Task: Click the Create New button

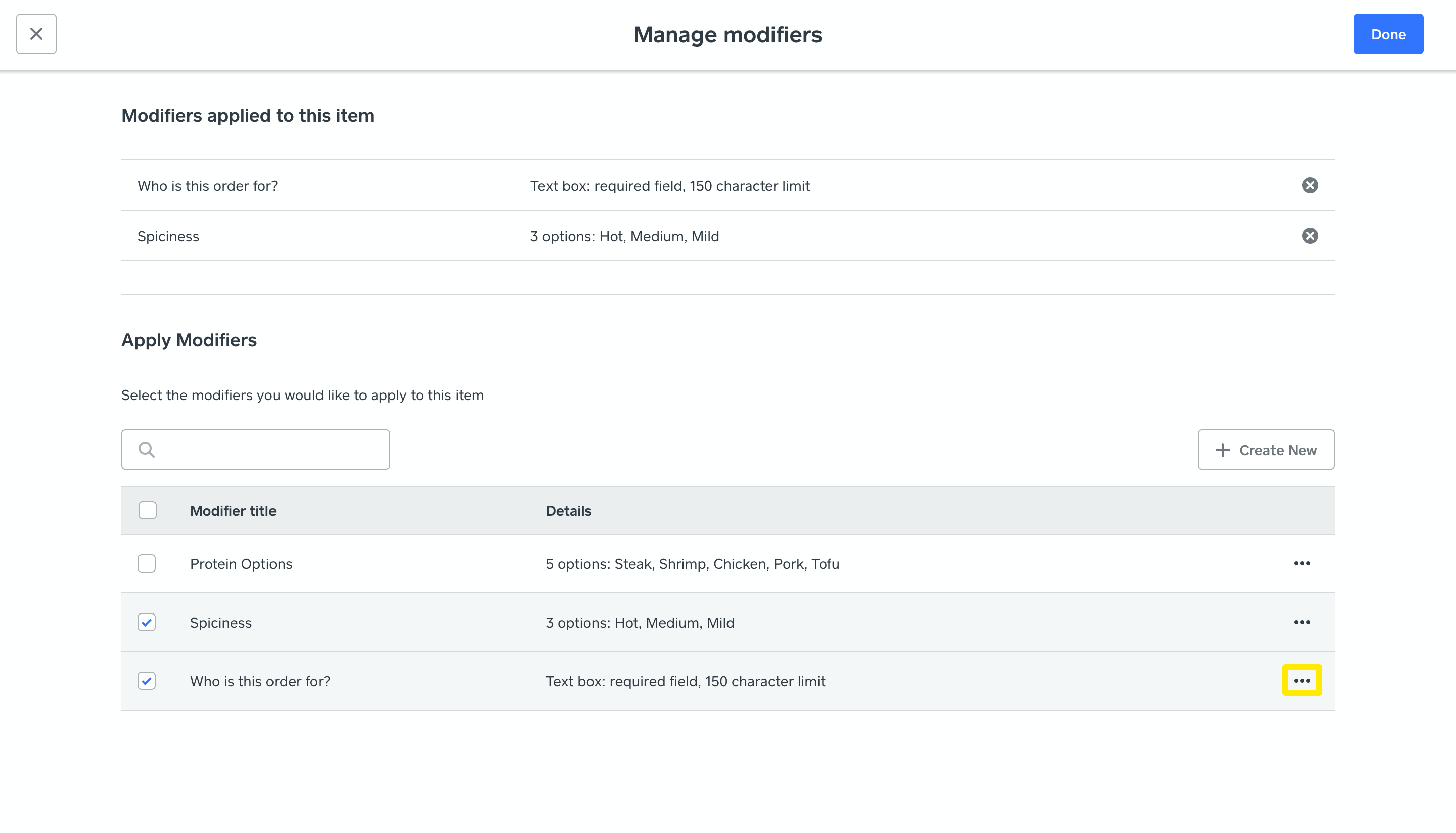Action: [1265, 450]
